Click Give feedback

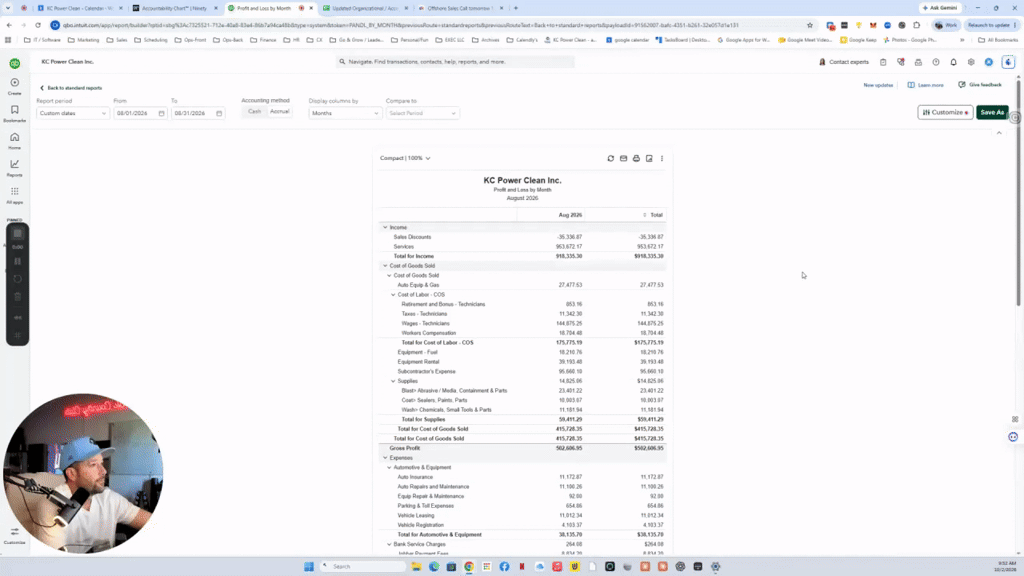point(980,85)
